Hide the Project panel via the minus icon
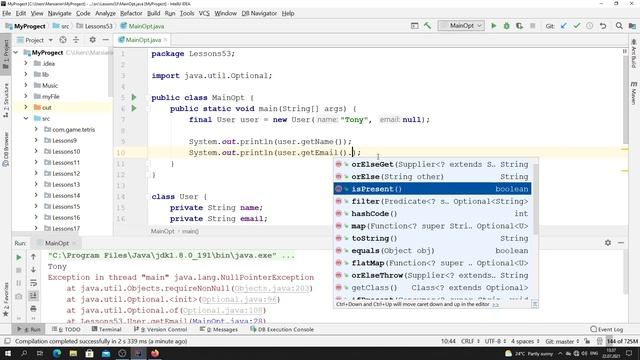The image size is (640, 360). point(106,40)
